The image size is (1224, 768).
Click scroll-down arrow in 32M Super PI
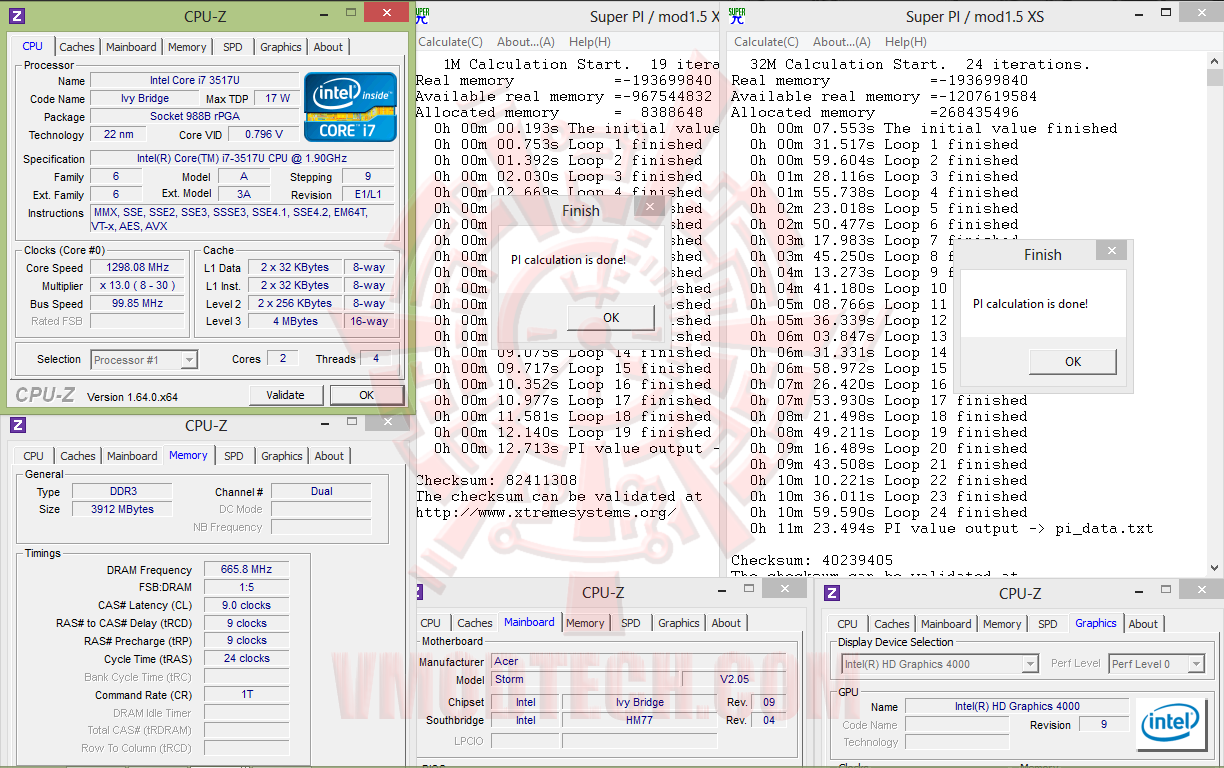tap(1215, 566)
